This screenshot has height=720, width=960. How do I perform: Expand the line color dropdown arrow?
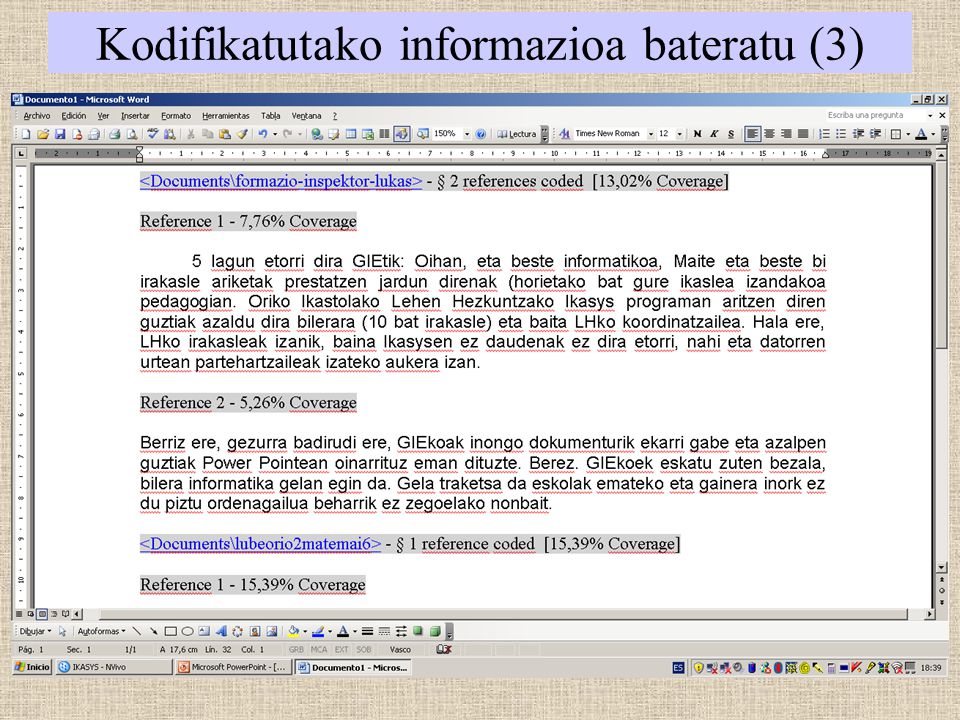point(330,631)
